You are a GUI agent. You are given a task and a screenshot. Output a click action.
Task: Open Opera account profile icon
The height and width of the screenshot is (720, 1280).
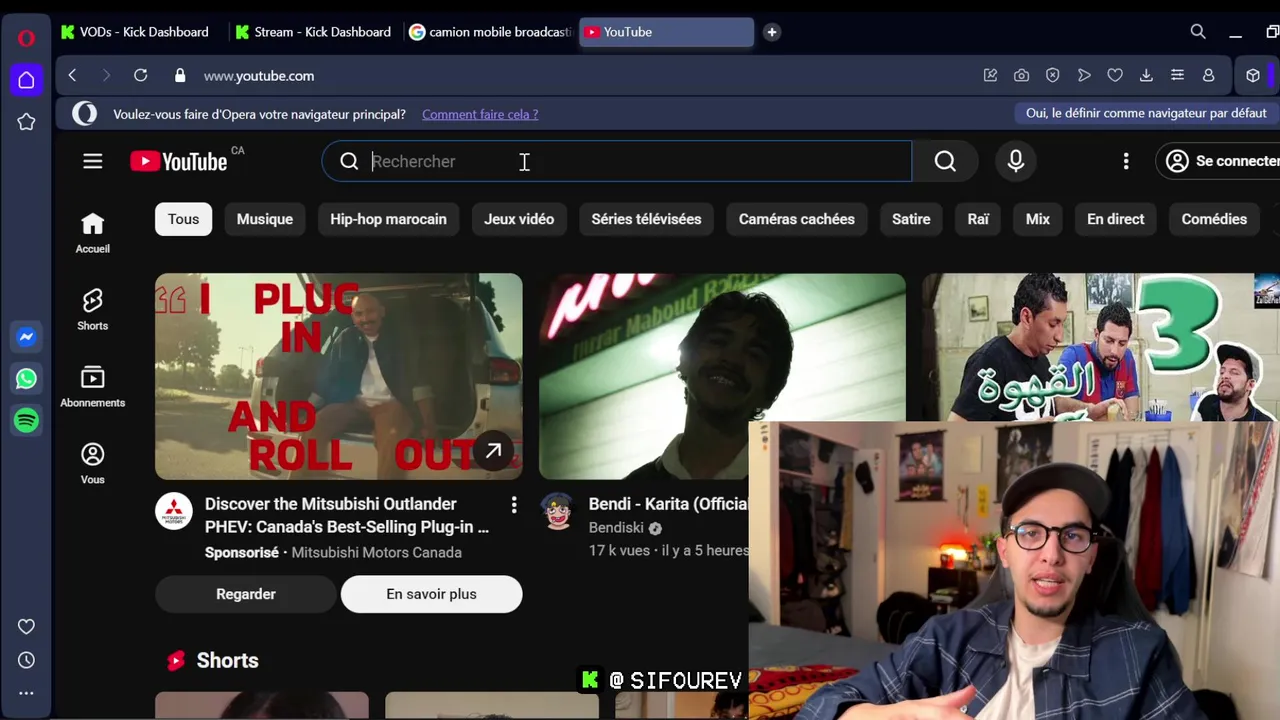pyautogui.click(x=1208, y=75)
